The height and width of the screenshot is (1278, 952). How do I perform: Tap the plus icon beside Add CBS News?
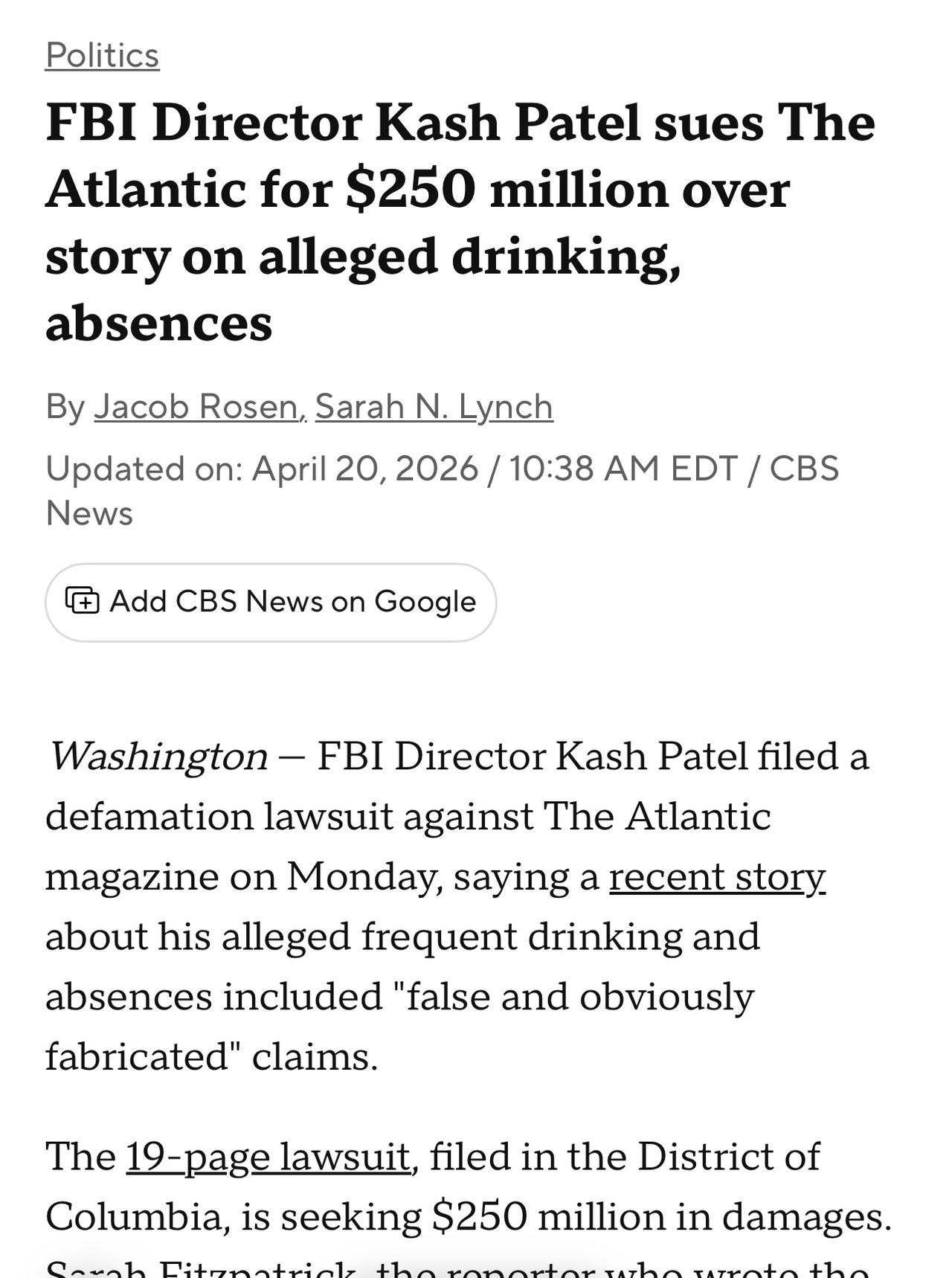click(x=82, y=600)
